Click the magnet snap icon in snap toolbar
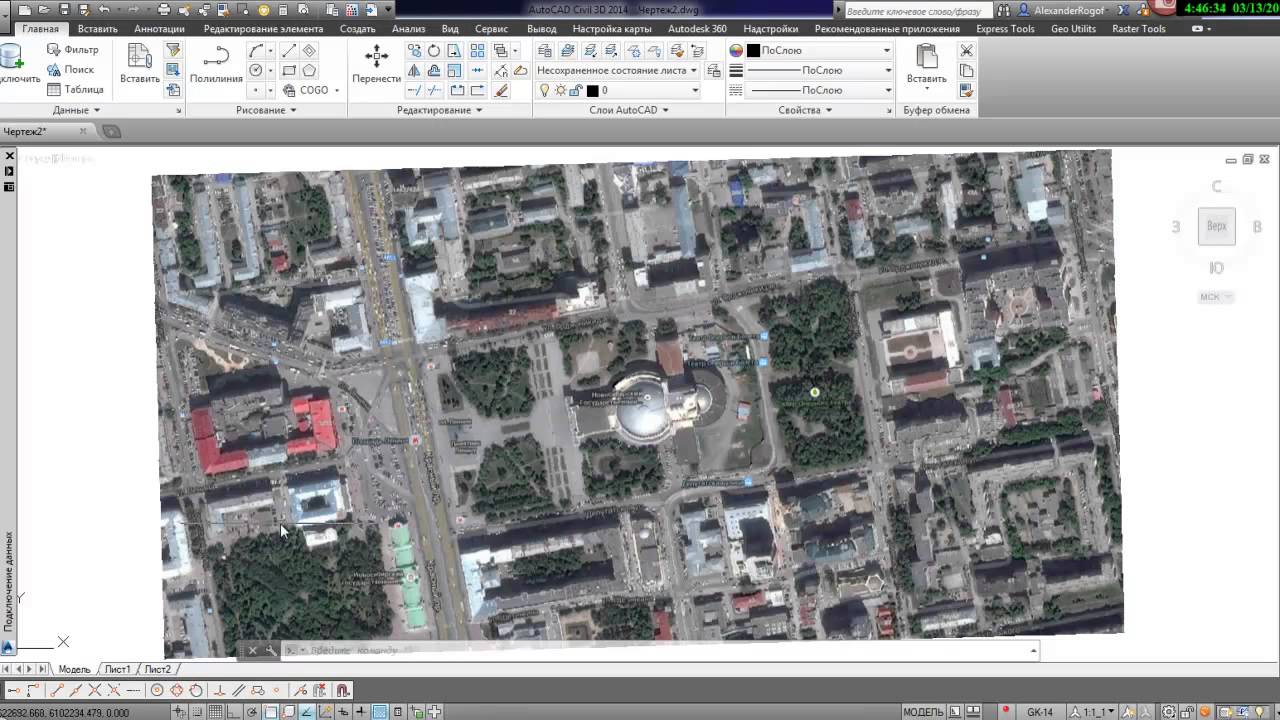The image size is (1280, 720). click(x=342, y=690)
